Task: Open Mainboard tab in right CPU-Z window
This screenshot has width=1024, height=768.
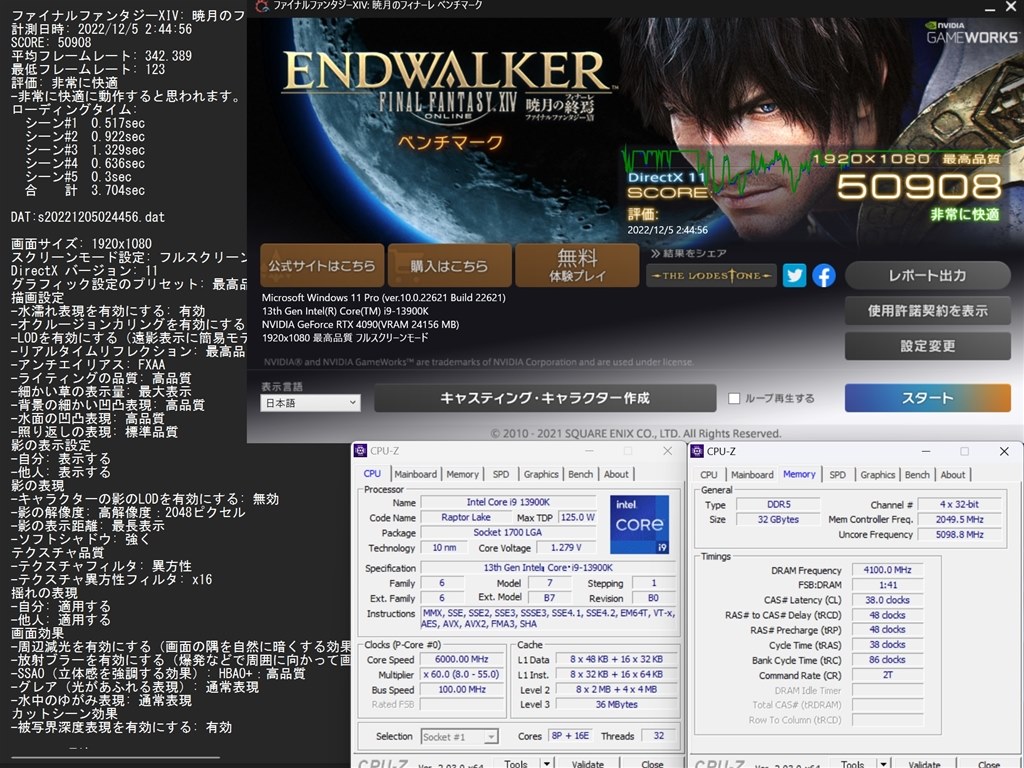Action: 752,475
